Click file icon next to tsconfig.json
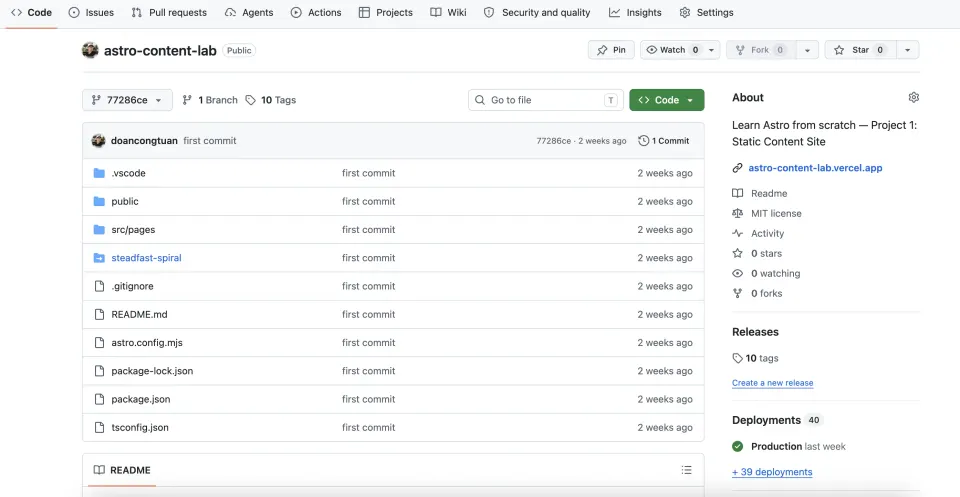Viewport: 960px width, 497px height. point(99,427)
